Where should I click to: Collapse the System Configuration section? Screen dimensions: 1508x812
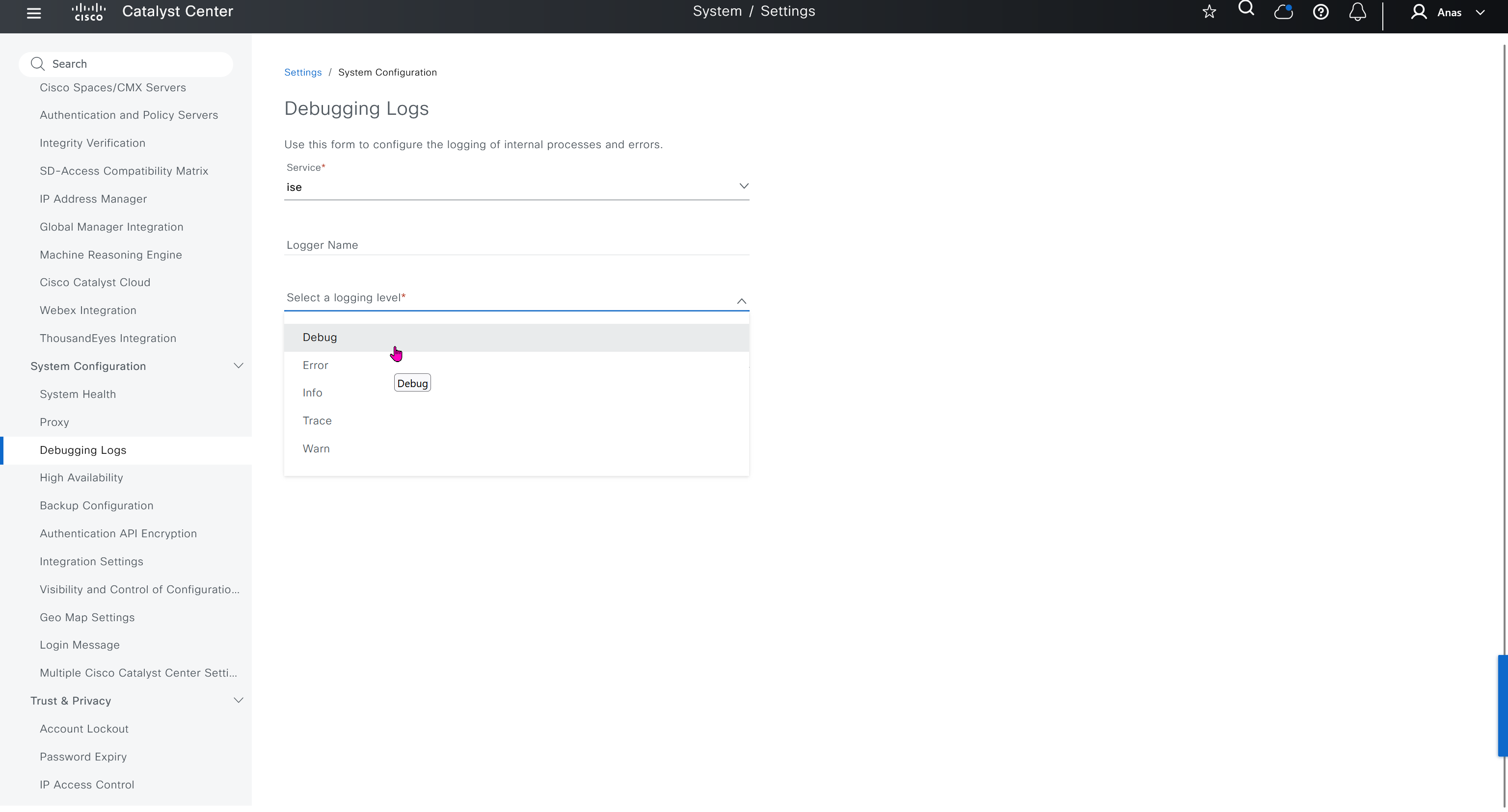coord(238,366)
